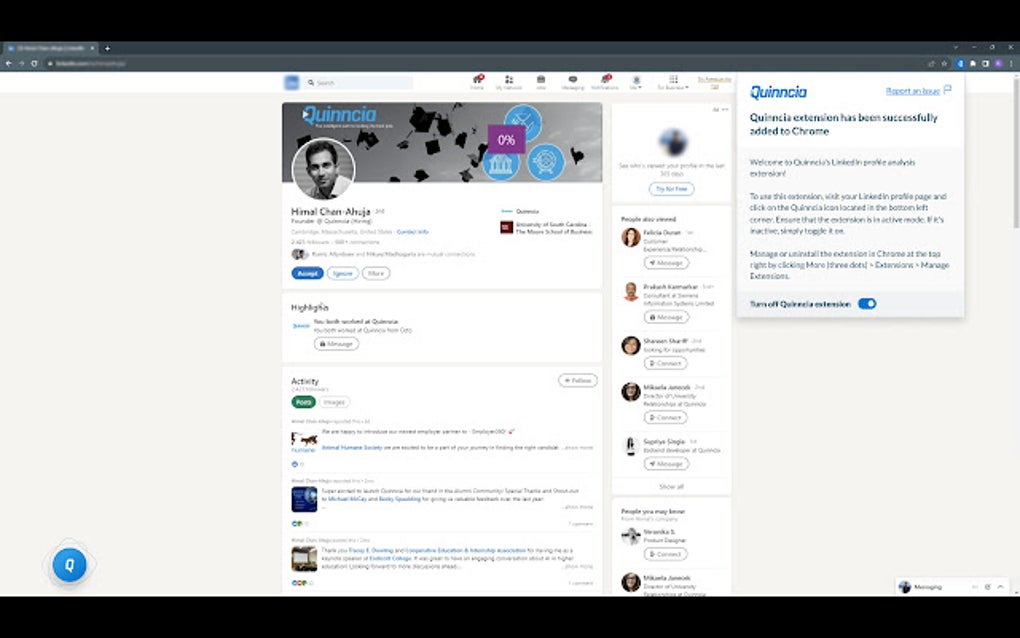Expand the For Business dropdown
Image resolution: width=1020 pixels, height=638 pixels.
tap(671, 80)
